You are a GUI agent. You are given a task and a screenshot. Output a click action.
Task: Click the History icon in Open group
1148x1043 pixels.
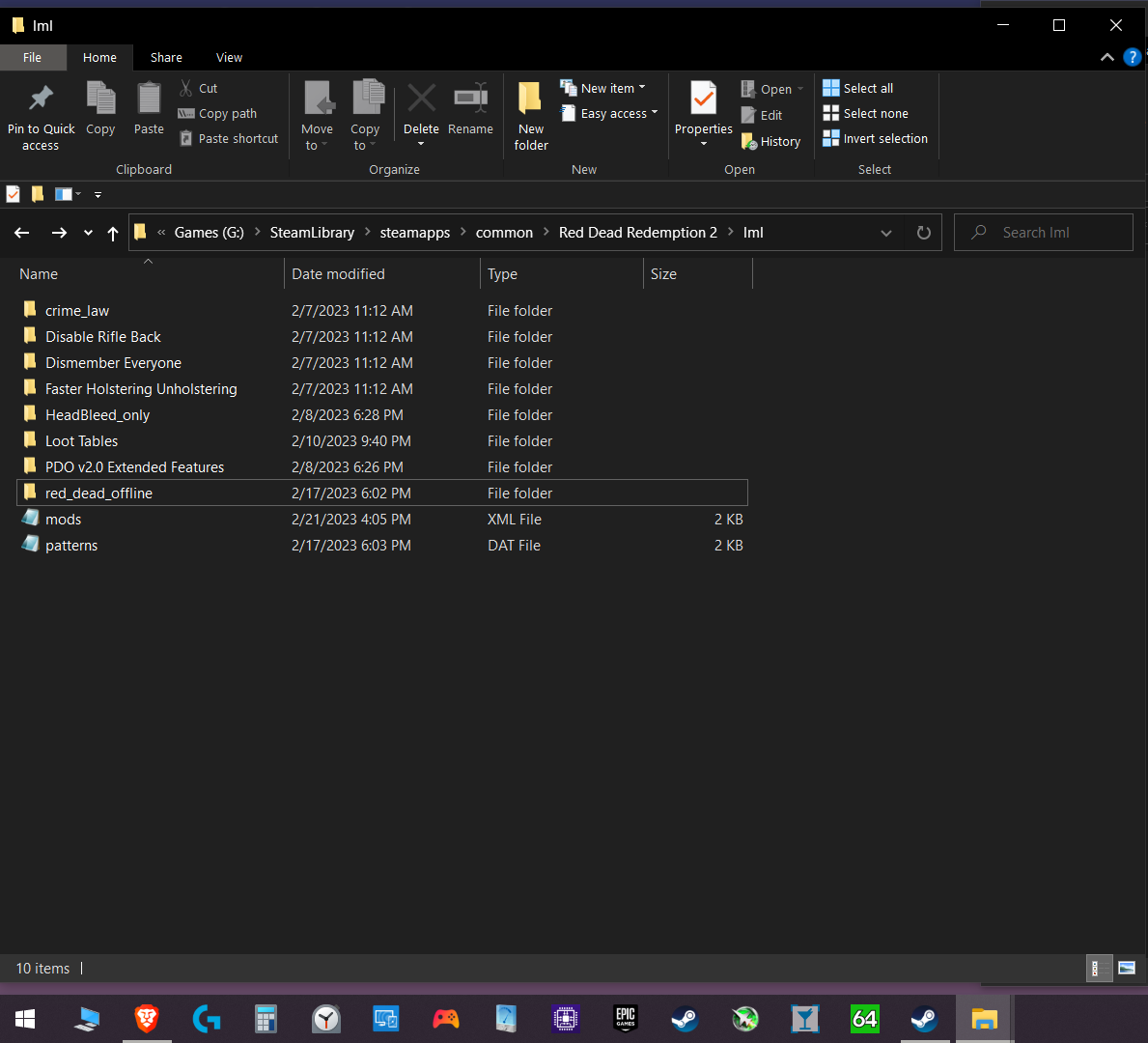749,142
